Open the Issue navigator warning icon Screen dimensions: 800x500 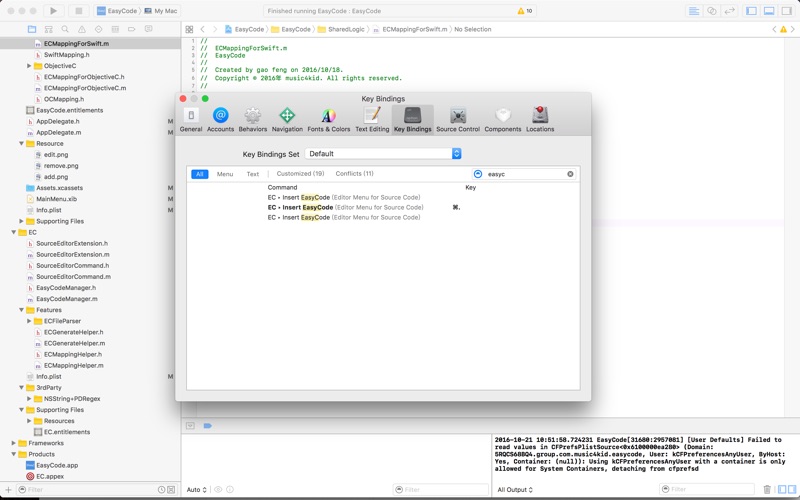(x=82, y=29)
